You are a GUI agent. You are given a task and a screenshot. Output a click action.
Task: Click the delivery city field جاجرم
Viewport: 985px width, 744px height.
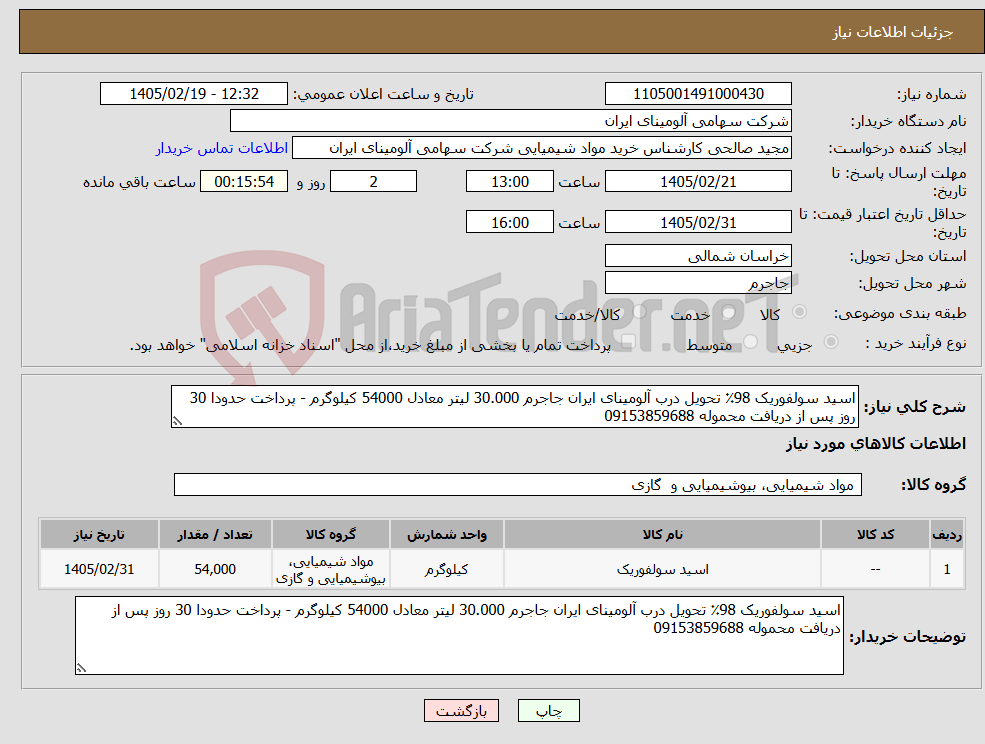click(698, 283)
